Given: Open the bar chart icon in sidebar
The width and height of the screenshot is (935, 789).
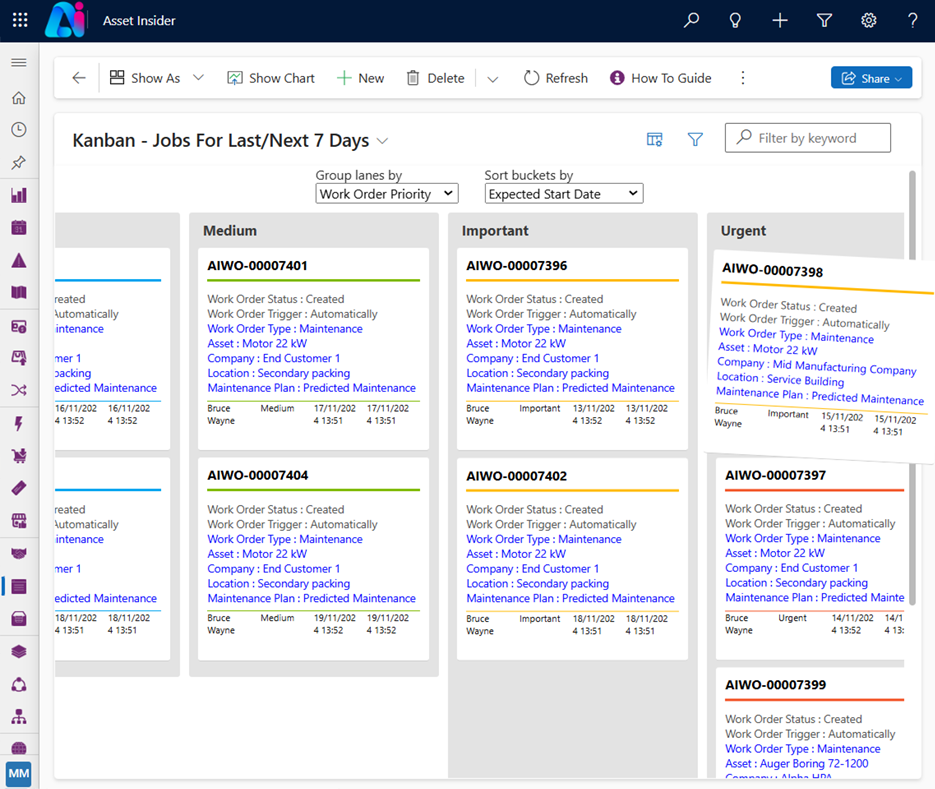Looking at the screenshot, I should [19, 195].
